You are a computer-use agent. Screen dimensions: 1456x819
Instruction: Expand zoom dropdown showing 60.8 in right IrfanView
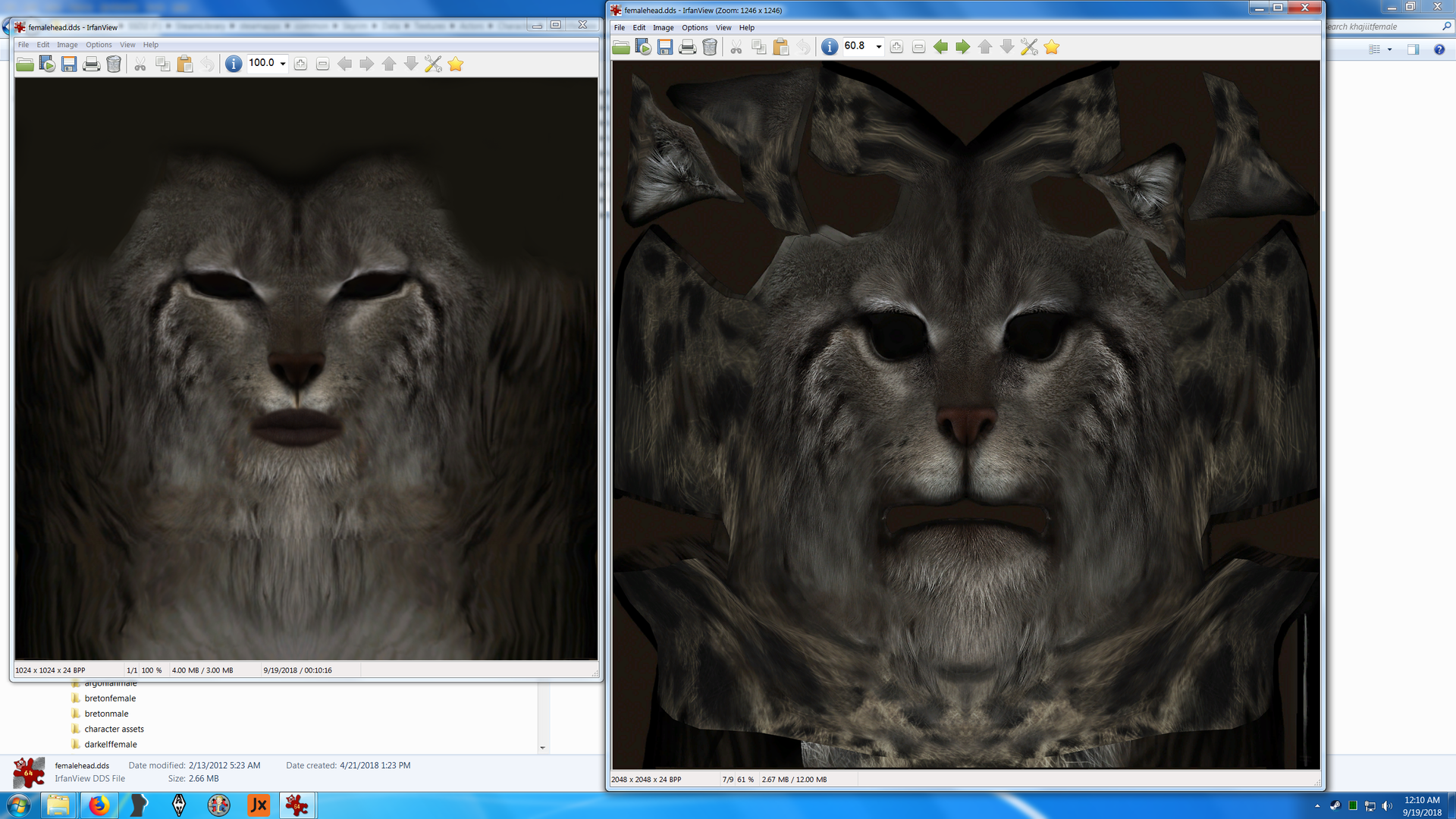coord(879,46)
